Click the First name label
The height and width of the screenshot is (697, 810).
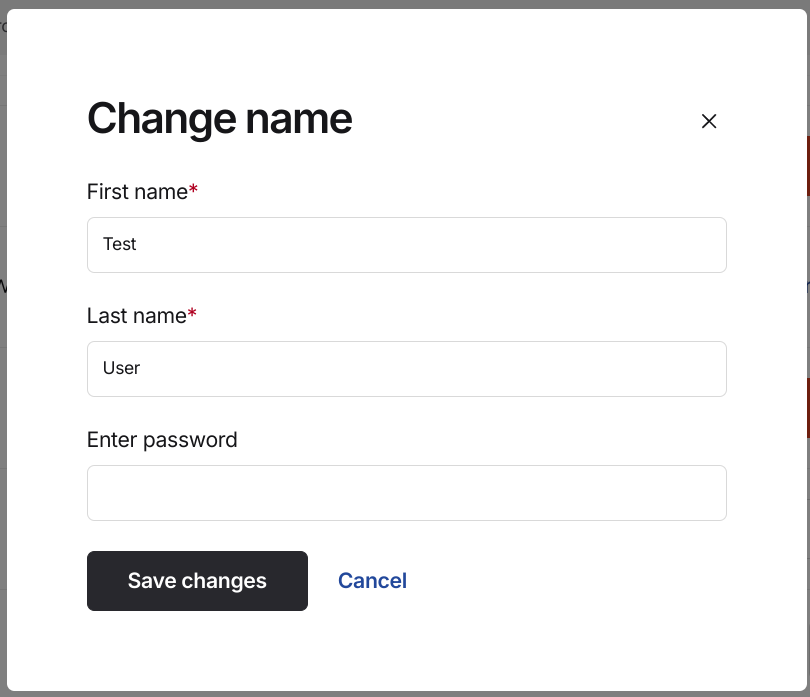[x=137, y=192]
